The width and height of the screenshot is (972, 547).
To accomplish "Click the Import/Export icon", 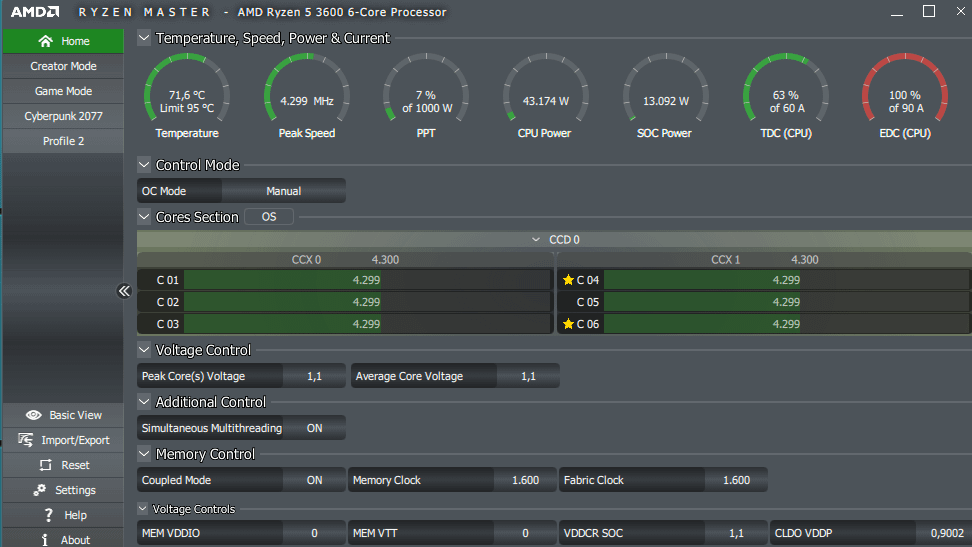I will (25, 440).
